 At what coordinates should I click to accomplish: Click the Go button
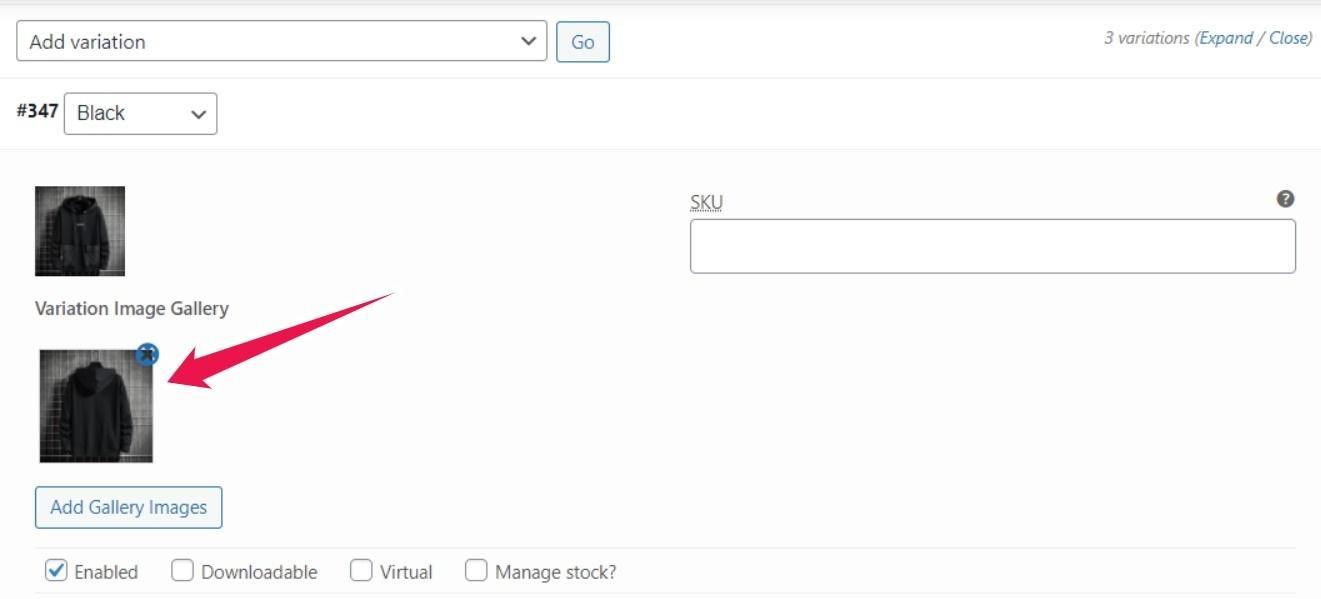[583, 42]
